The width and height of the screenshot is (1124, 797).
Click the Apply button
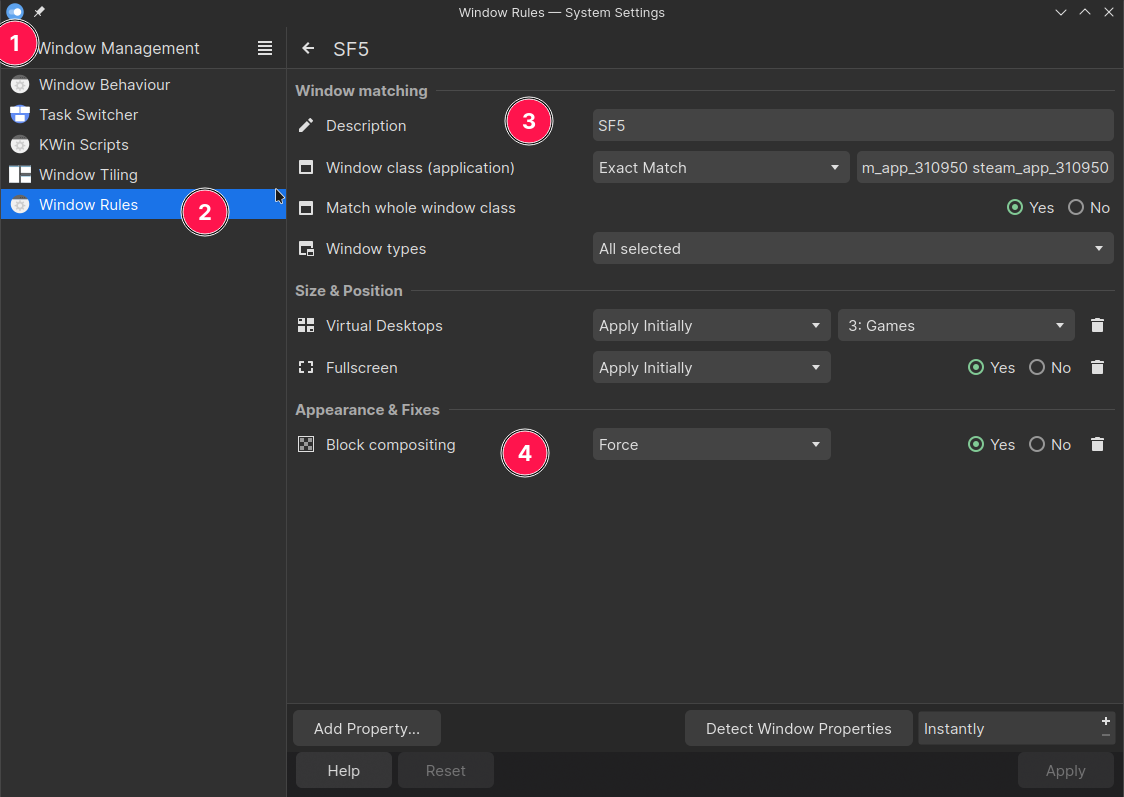1065,770
